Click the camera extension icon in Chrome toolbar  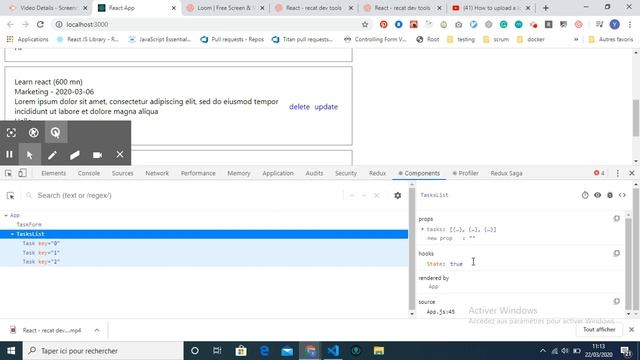(x=459, y=24)
